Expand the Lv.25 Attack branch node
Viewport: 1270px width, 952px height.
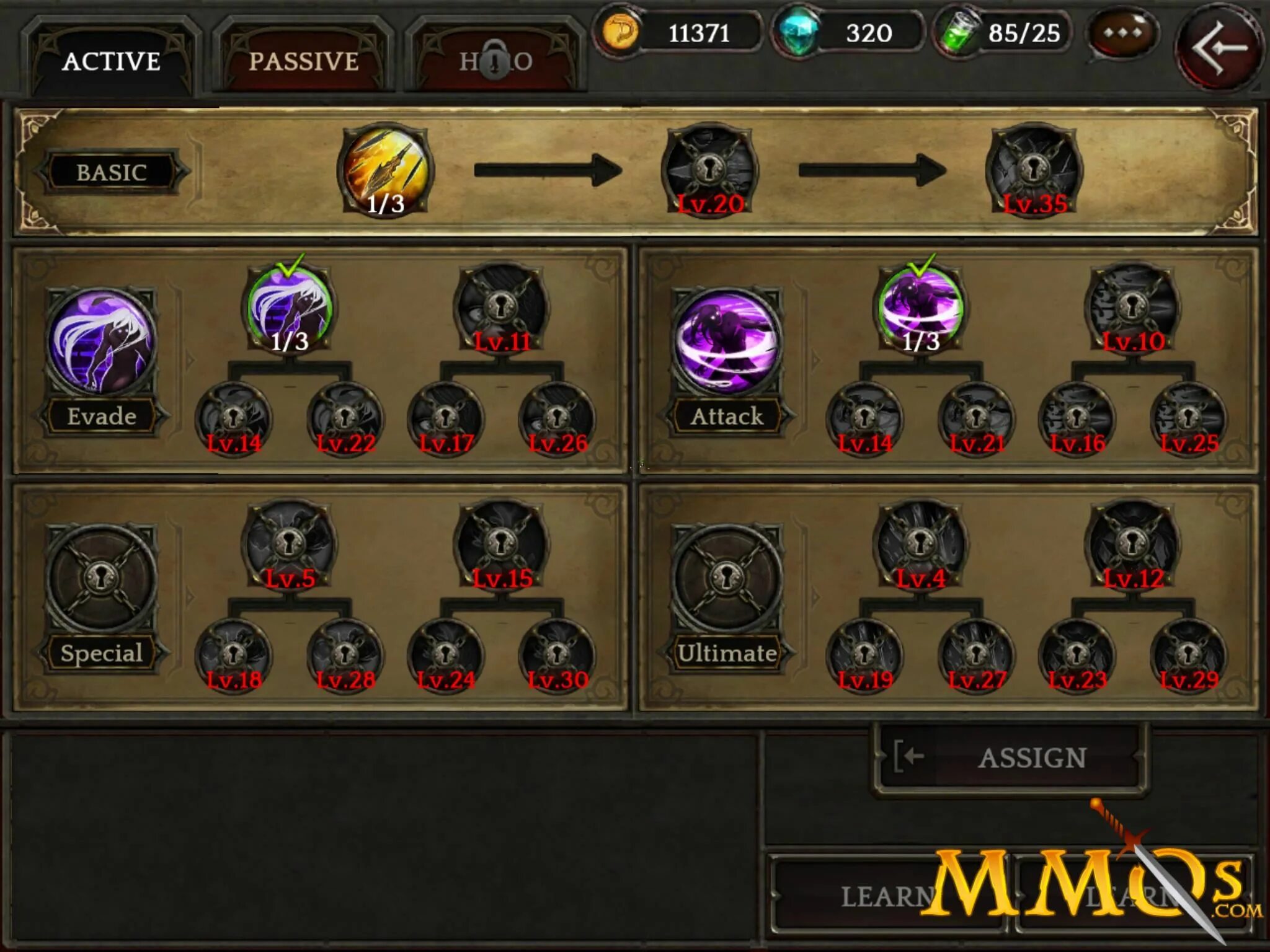(x=1188, y=420)
